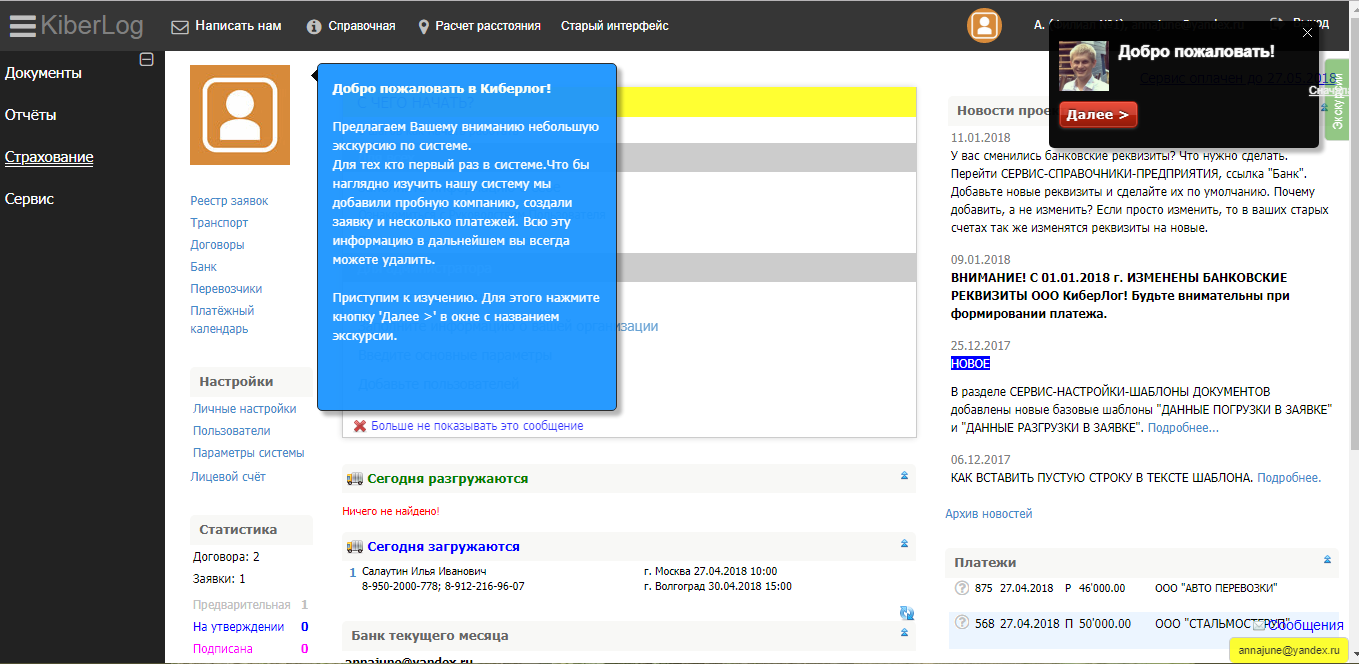Click the info icon beside Справочная
Screen dimensions: 1359x664
click(314, 26)
